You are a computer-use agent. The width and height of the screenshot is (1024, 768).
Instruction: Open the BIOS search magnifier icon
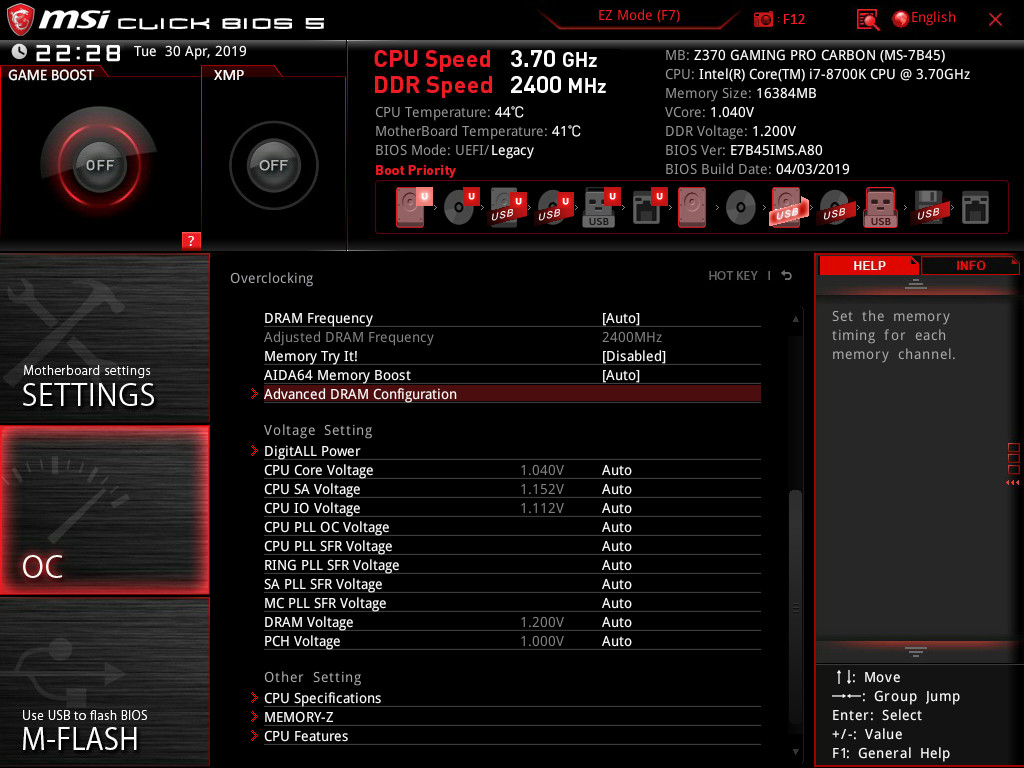pos(867,20)
